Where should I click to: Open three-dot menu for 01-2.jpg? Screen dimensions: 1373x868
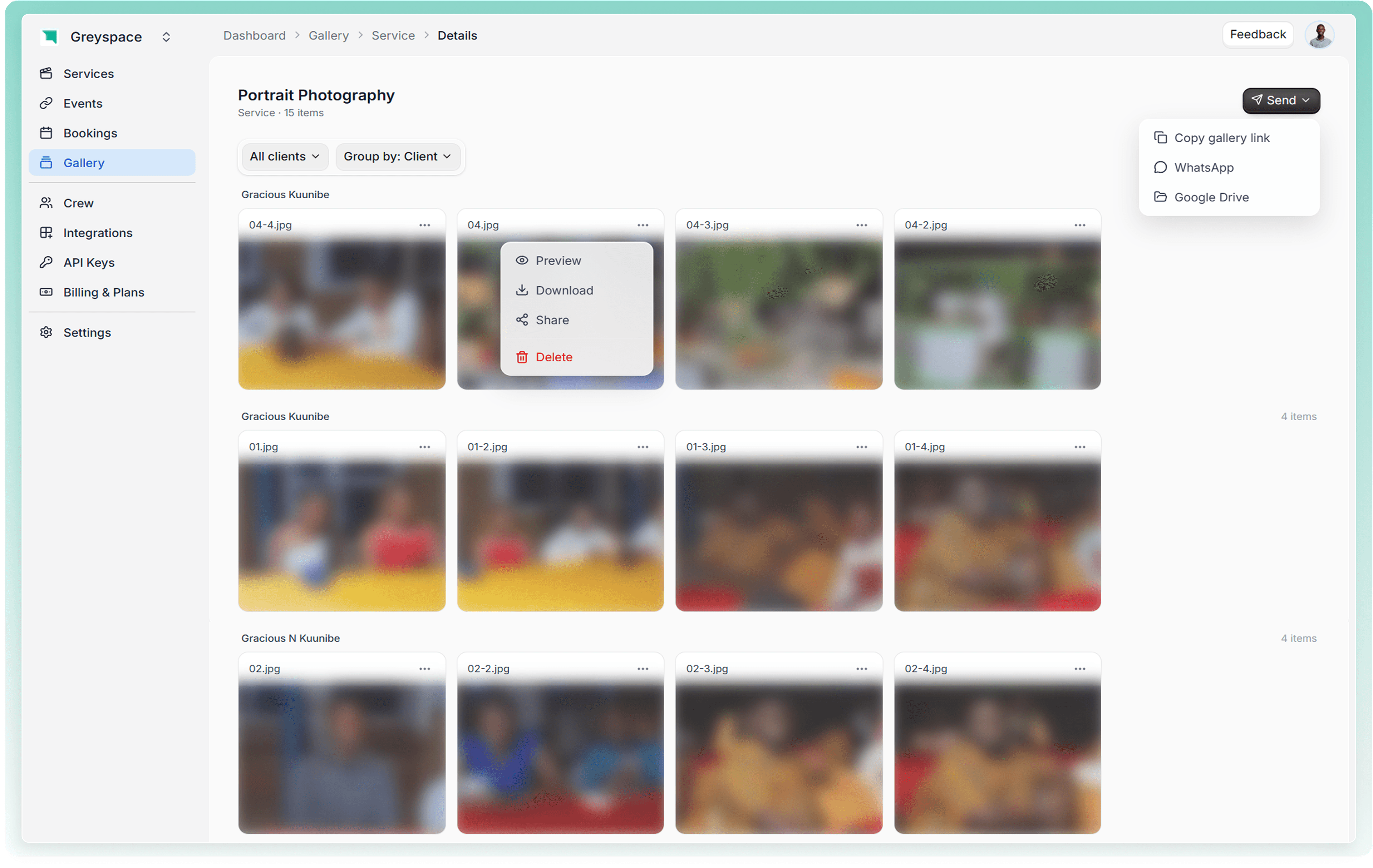coord(643,447)
